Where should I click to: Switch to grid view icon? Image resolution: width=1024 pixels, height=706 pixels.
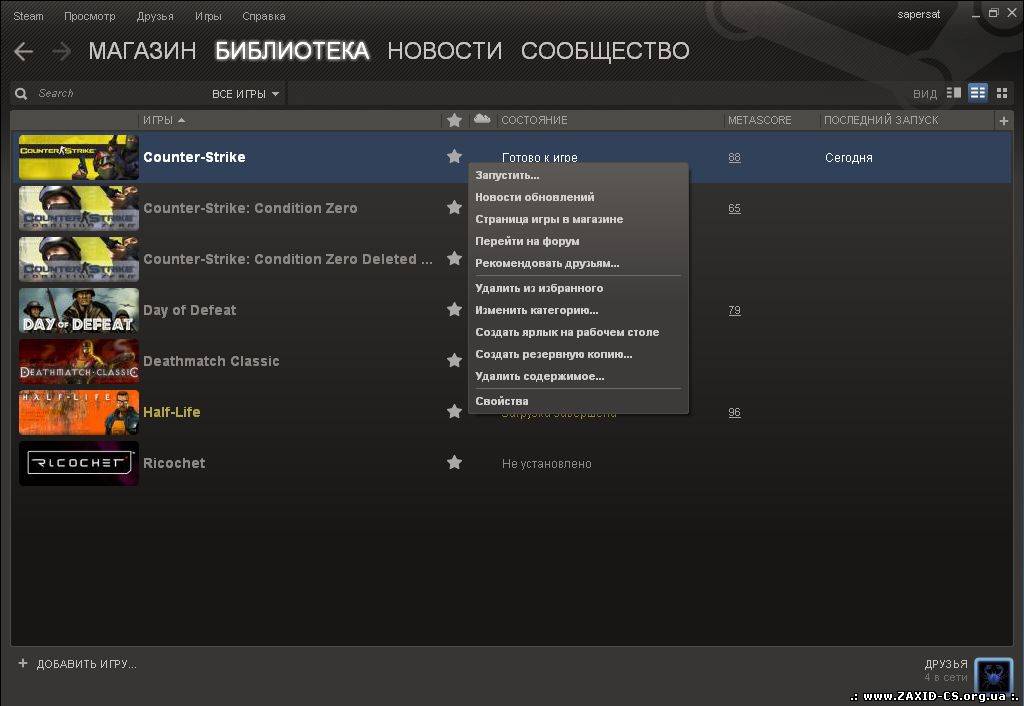click(x=1002, y=94)
